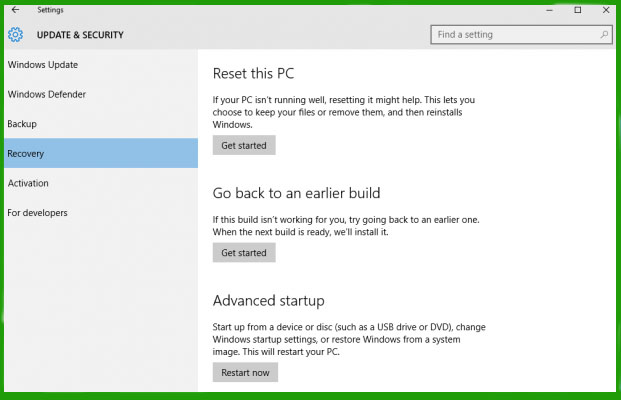Click the magnifier icon in search box
This screenshot has height=400, width=621.
coord(604,35)
